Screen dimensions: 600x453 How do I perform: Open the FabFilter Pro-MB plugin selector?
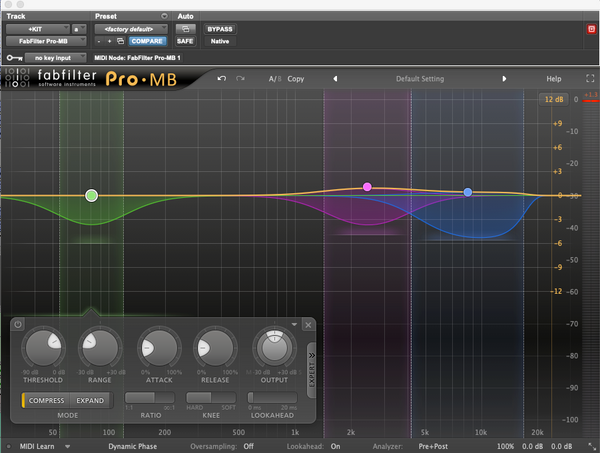(x=46, y=41)
